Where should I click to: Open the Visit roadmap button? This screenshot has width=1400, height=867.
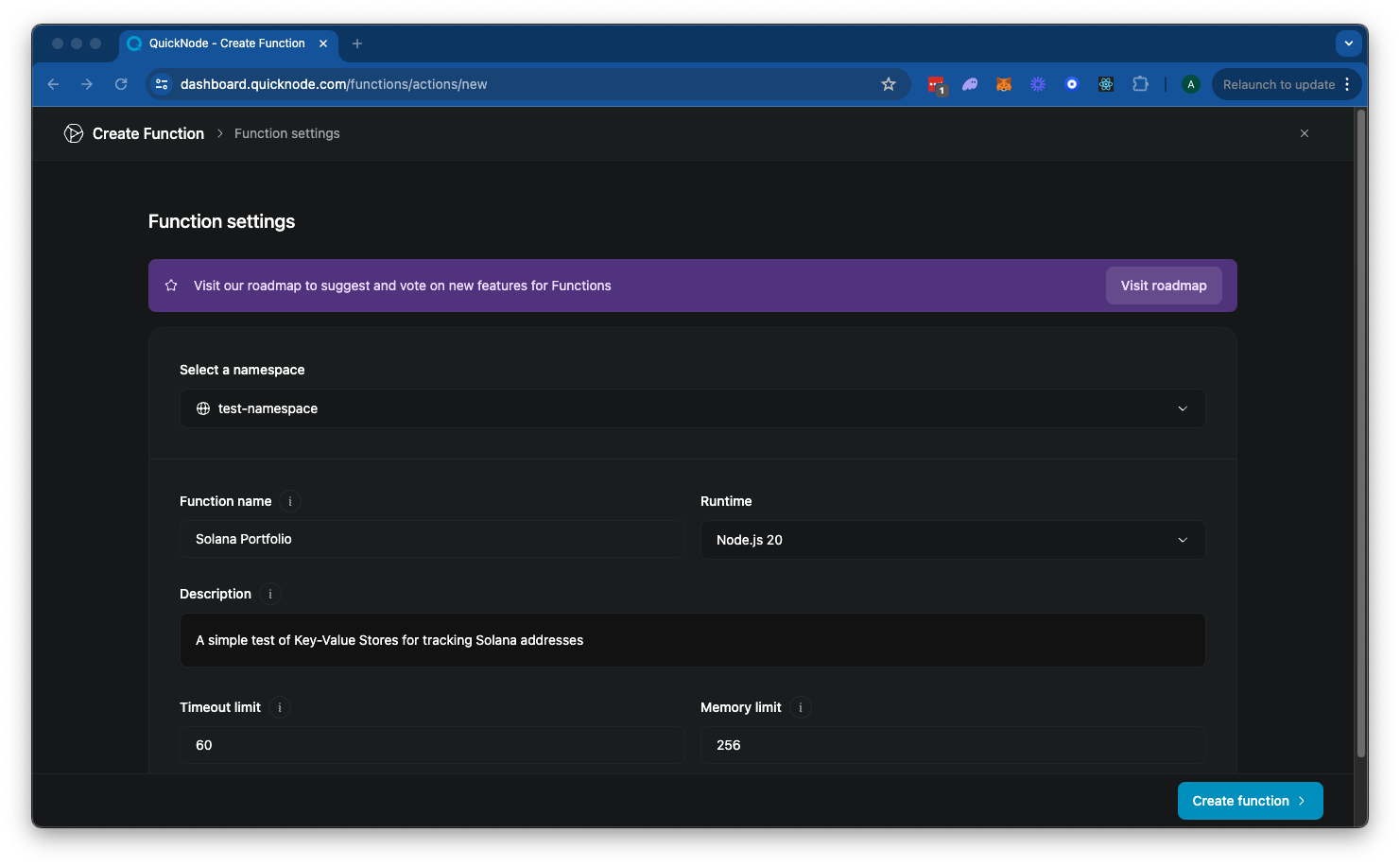1164,286
